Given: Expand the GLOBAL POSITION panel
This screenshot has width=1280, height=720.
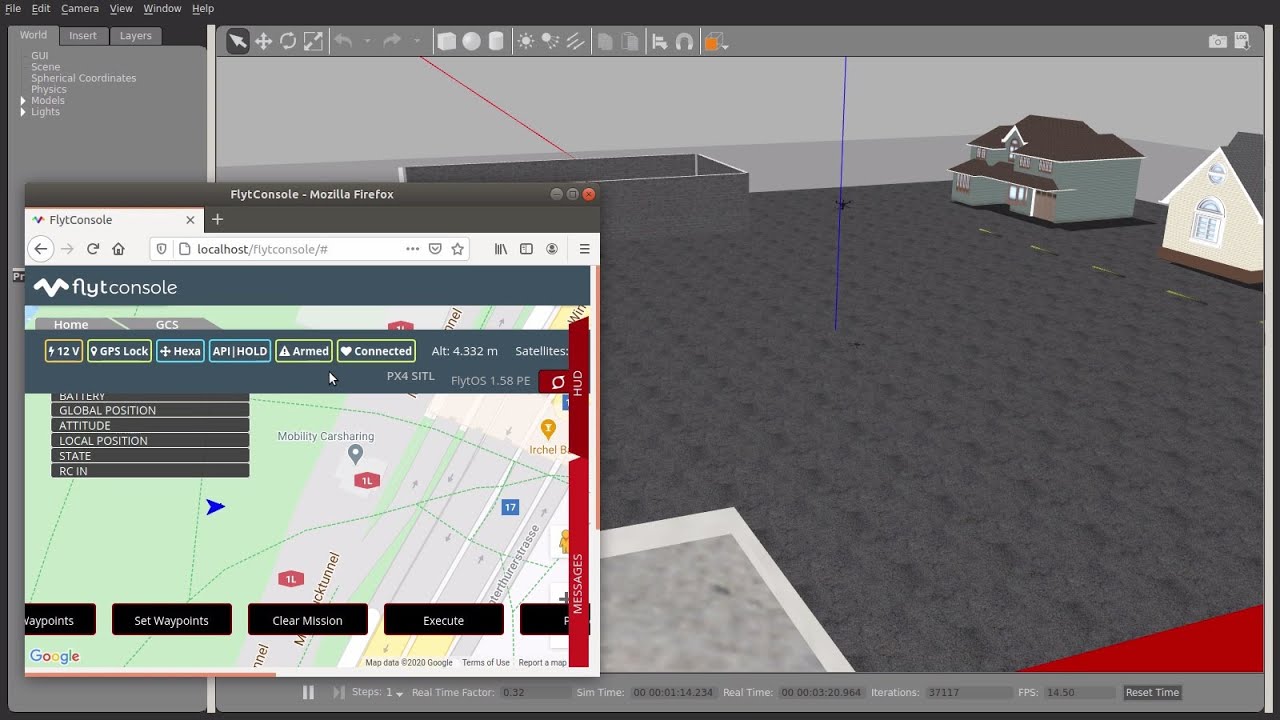Looking at the screenshot, I should click(150, 410).
